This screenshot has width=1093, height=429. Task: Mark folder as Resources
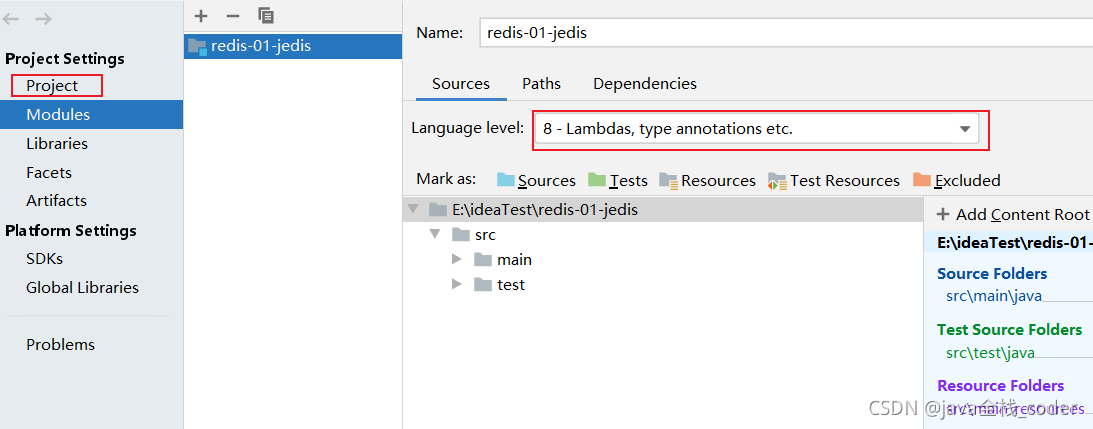click(708, 181)
